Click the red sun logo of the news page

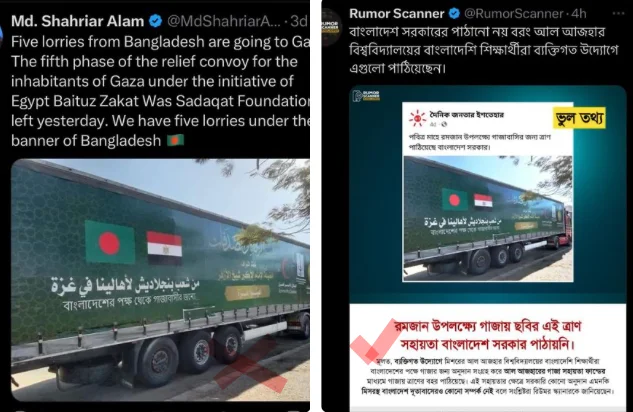(x=417, y=118)
